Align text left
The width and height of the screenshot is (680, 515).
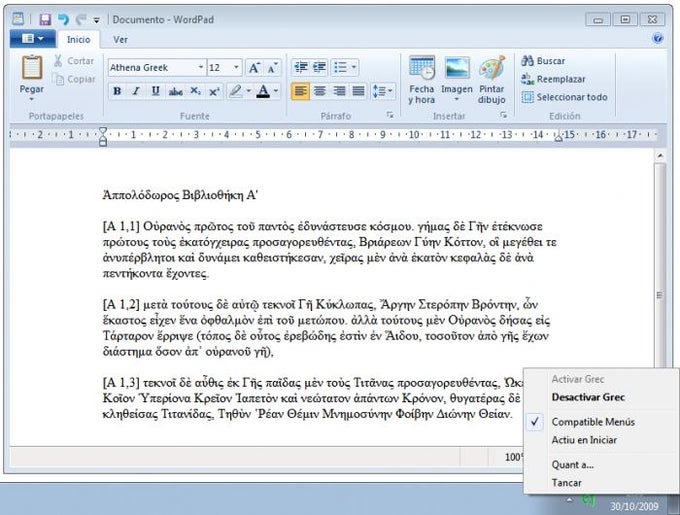301,91
